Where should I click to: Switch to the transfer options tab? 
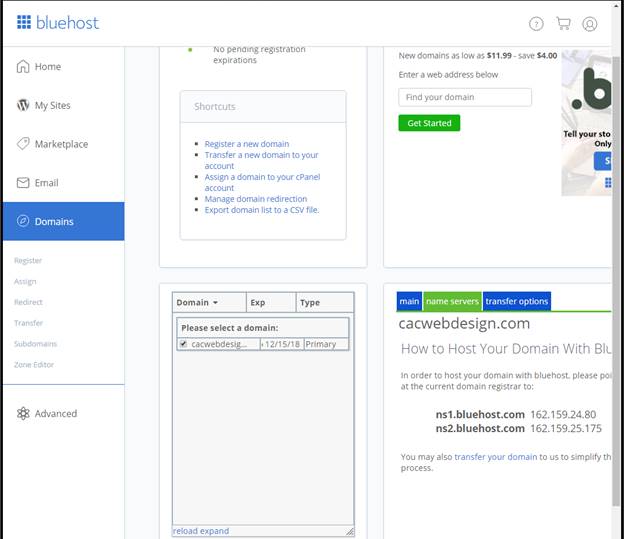(x=517, y=301)
